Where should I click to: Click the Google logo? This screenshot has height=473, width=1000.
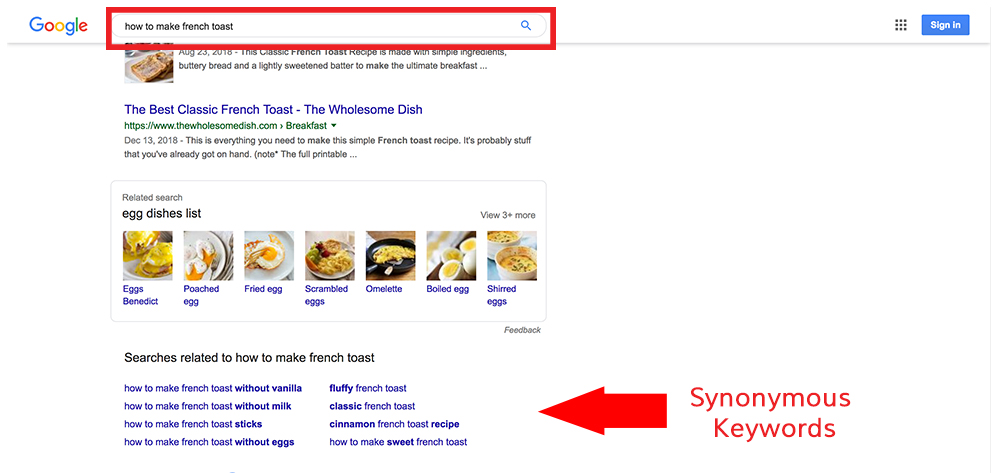(58, 26)
